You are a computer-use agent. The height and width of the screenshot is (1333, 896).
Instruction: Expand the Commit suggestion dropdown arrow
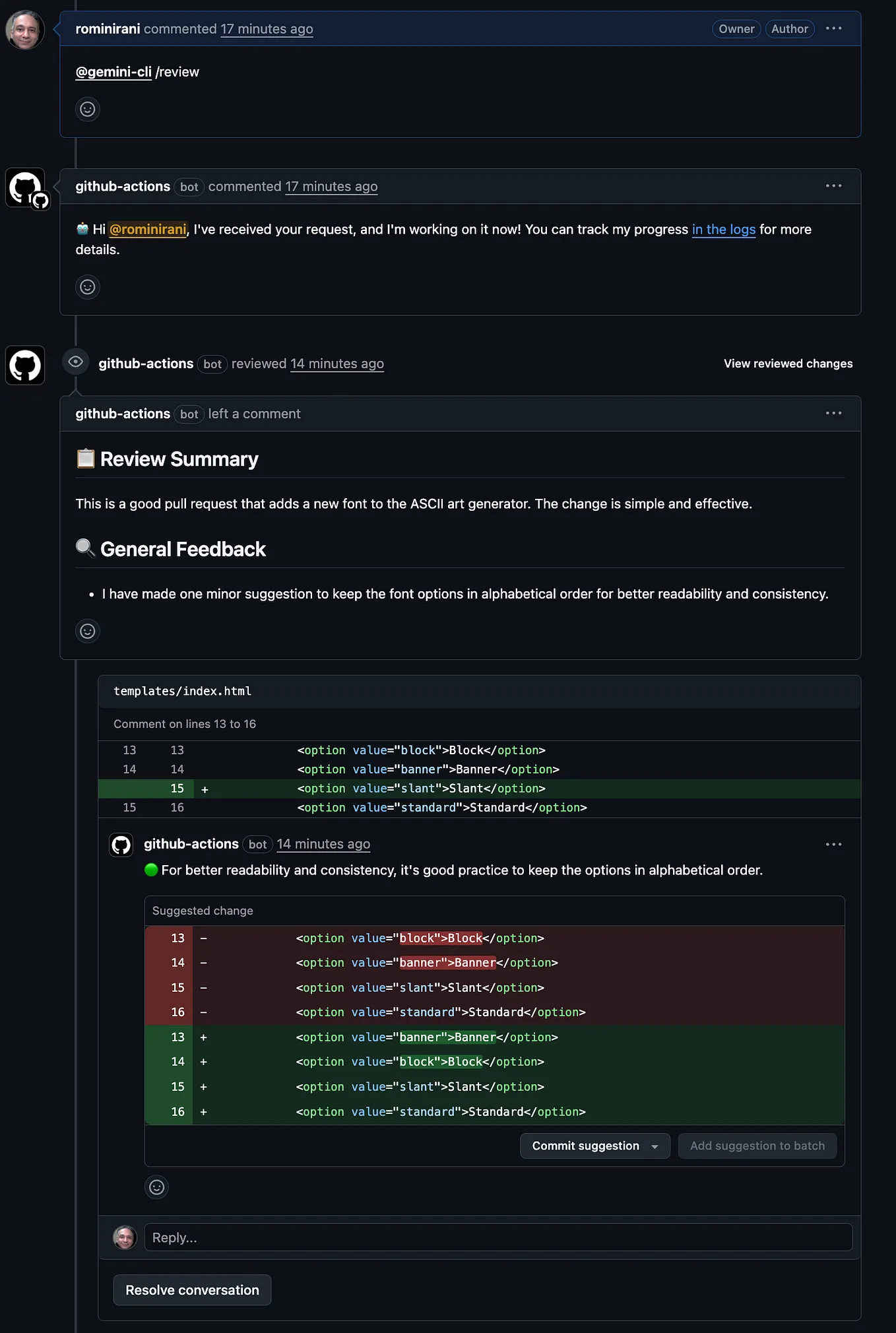pos(655,1146)
